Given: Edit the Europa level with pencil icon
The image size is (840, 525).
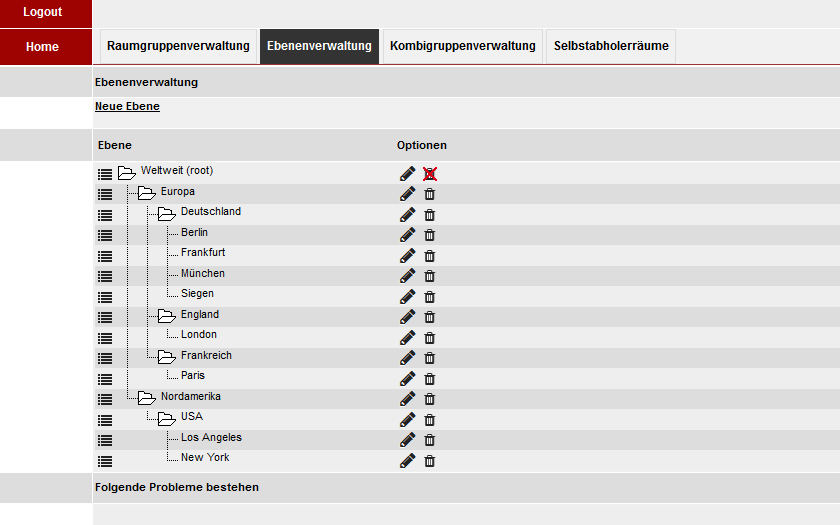Looking at the screenshot, I should click(x=407, y=194).
